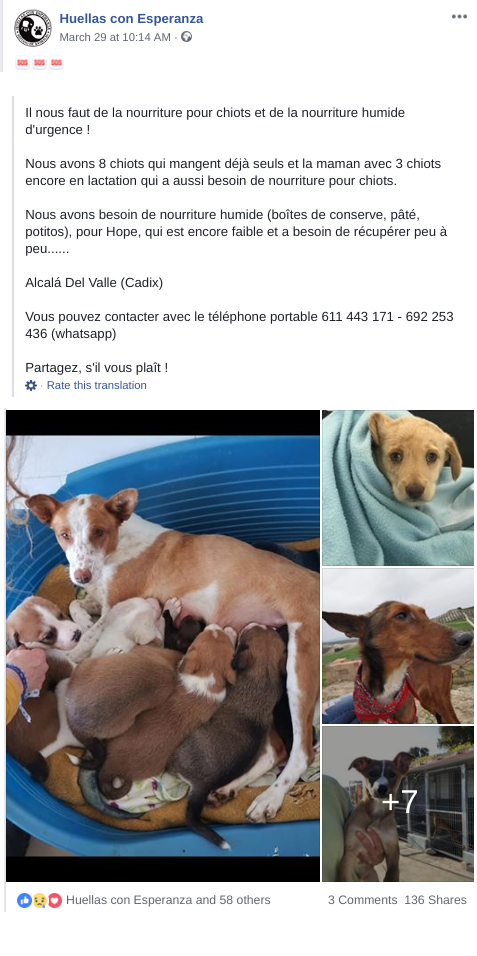Open the March 29 at 10:14 AM timestamp

115,37
